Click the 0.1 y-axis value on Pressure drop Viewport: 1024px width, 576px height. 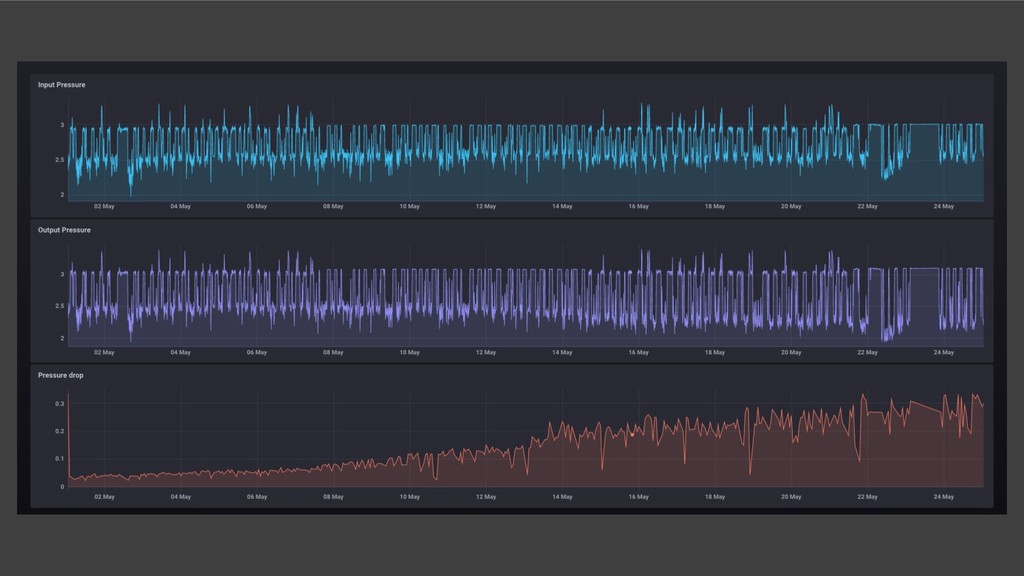pos(60,459)
